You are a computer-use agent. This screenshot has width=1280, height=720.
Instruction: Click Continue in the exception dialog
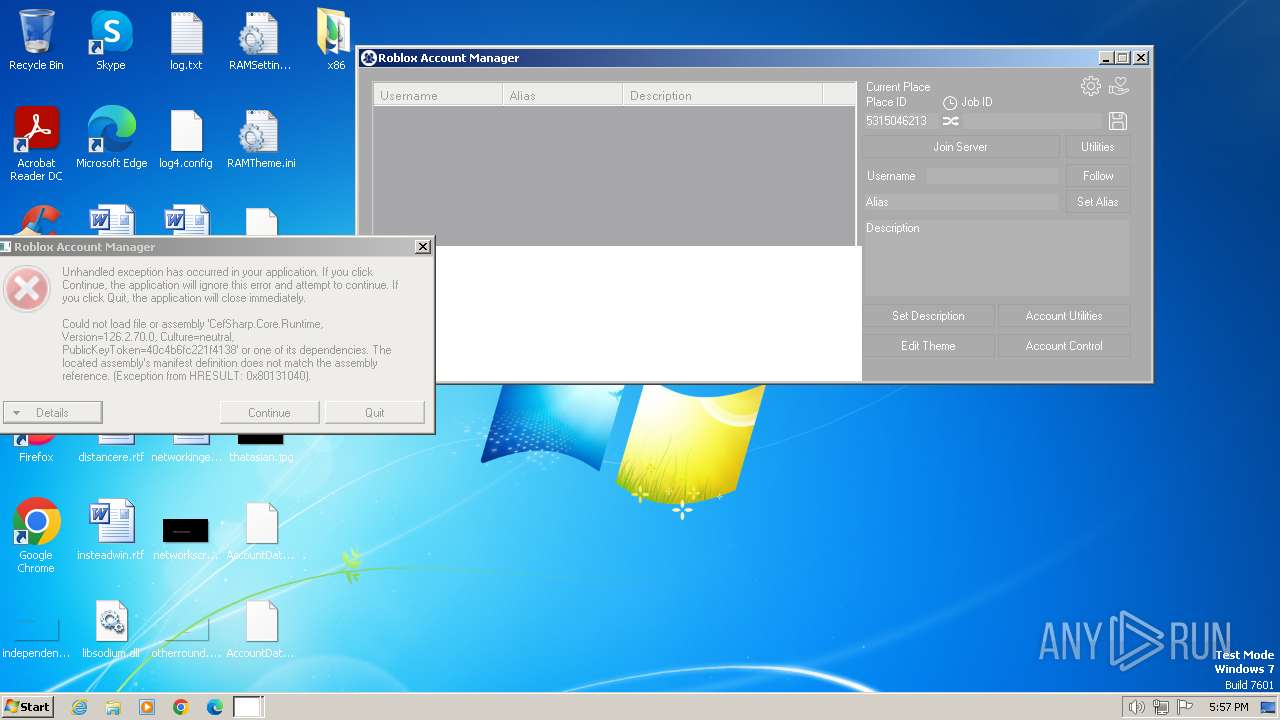(x=269, y=412)
